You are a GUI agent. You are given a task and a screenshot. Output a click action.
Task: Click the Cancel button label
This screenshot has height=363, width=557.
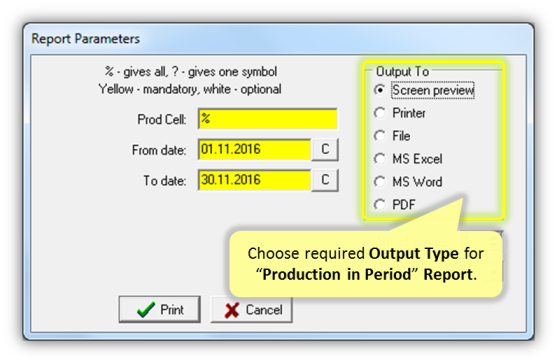264,310
